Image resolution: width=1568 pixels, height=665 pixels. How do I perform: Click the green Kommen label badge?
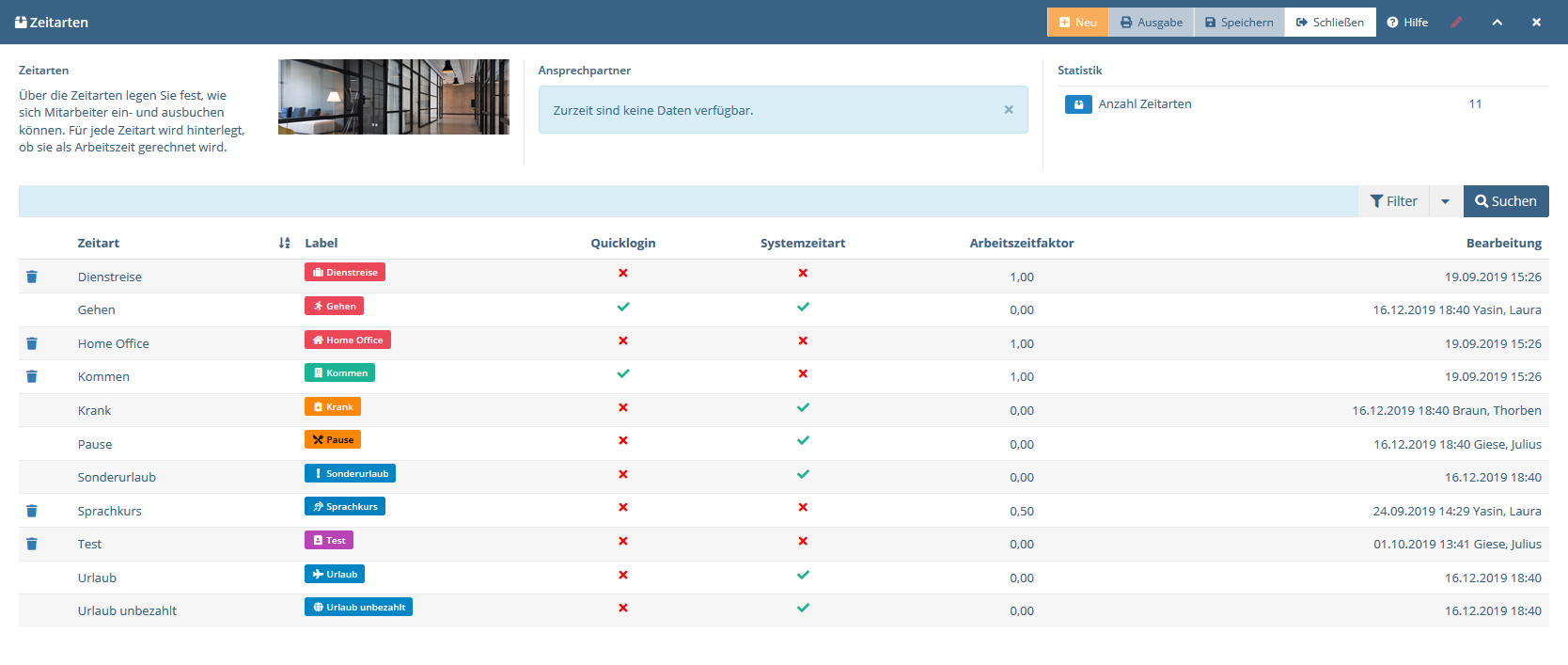coord(339,372)
